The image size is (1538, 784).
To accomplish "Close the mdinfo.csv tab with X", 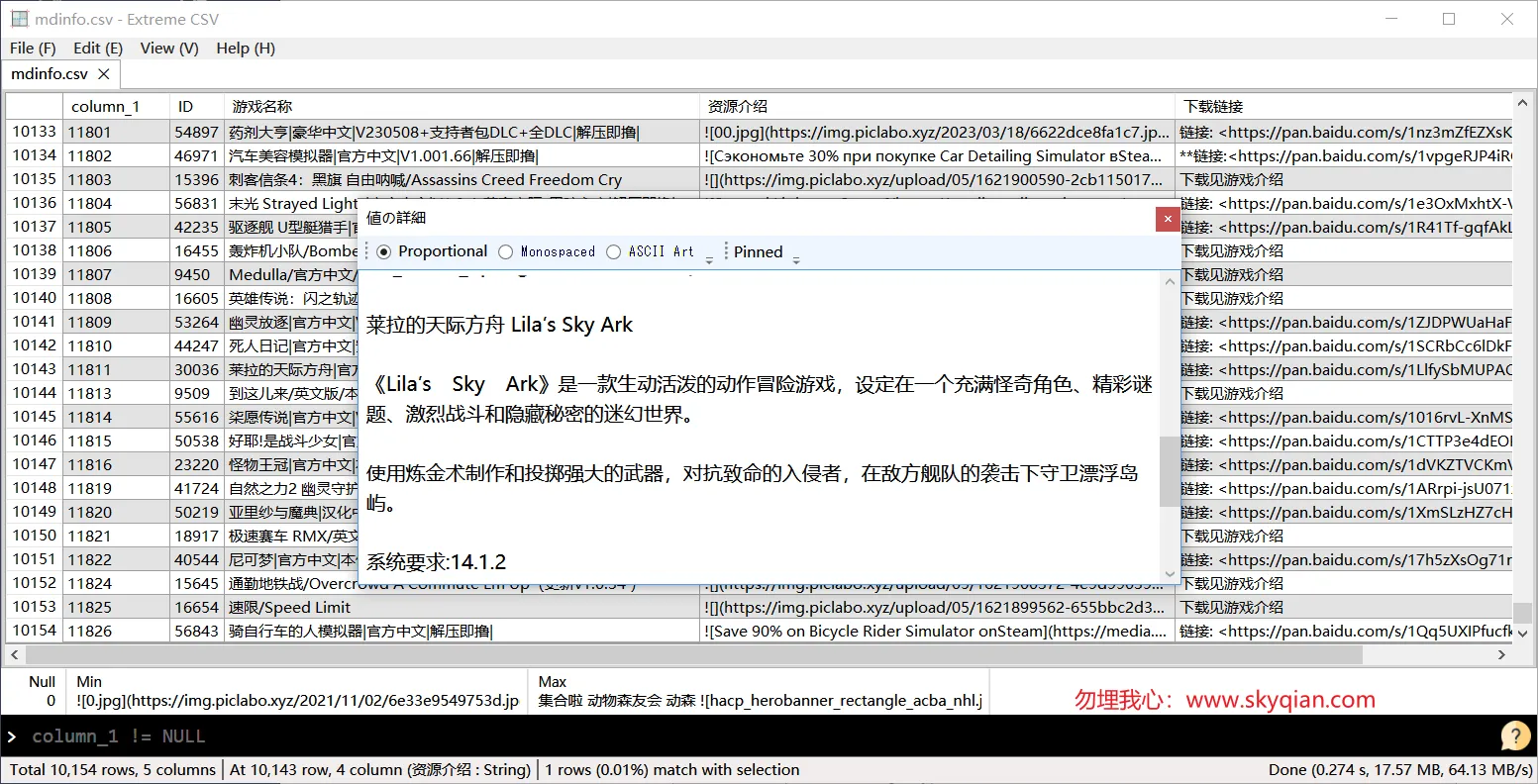I will click(104, 73).
